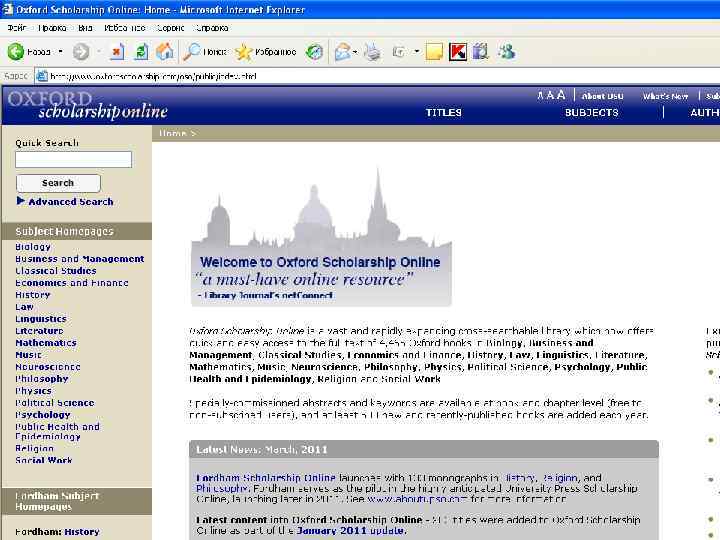Open the Help menu

point(212,28)
